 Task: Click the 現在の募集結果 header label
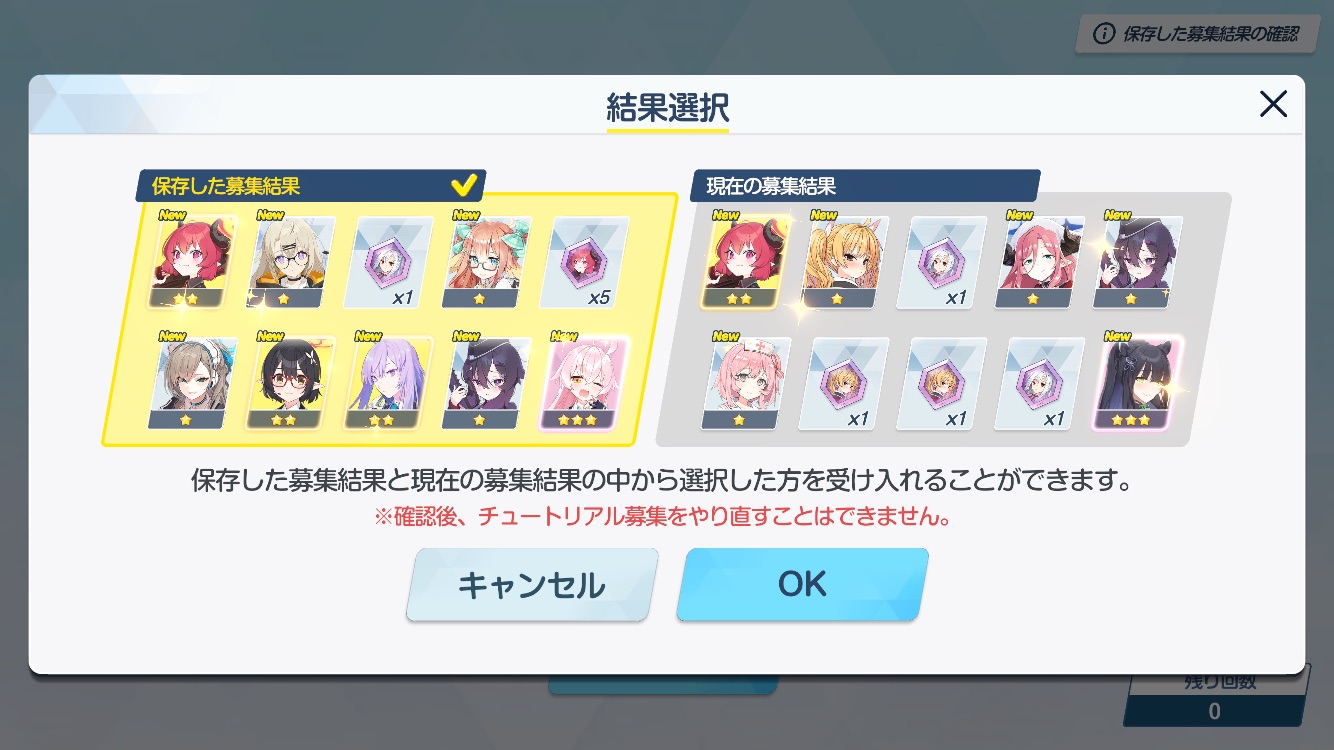tap(771, 186)
